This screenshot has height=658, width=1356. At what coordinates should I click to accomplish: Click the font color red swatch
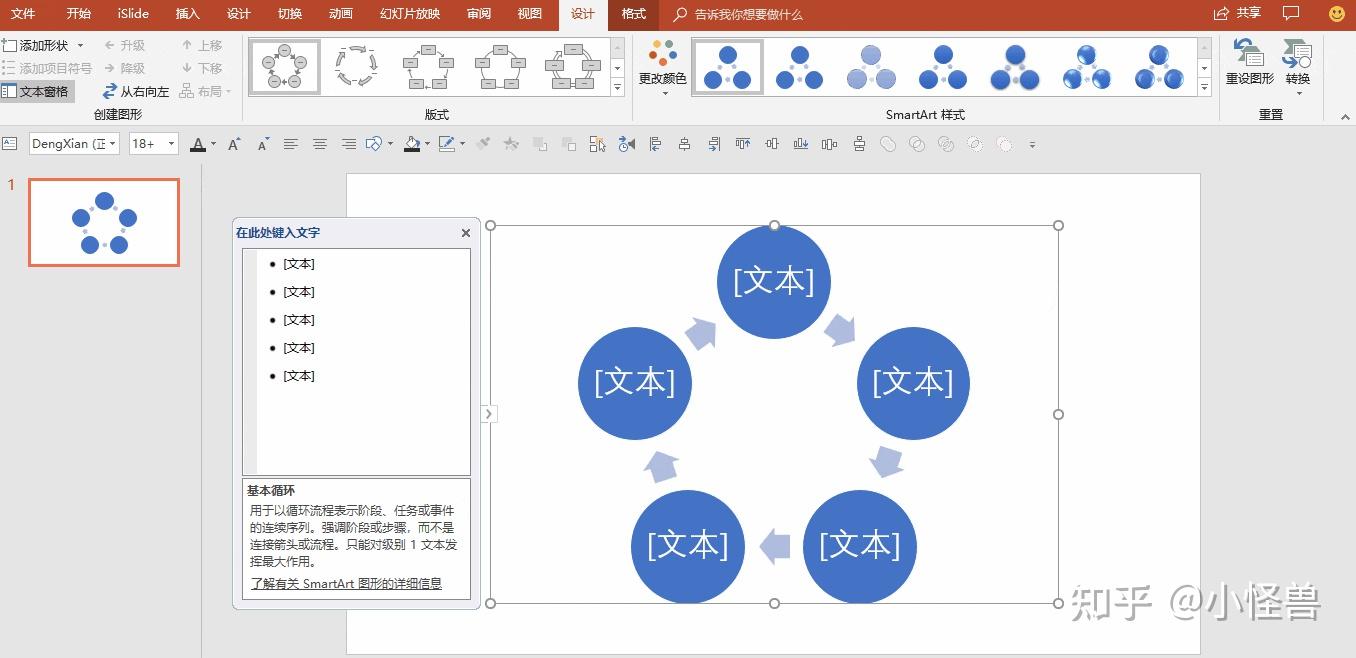coord(198,148)
